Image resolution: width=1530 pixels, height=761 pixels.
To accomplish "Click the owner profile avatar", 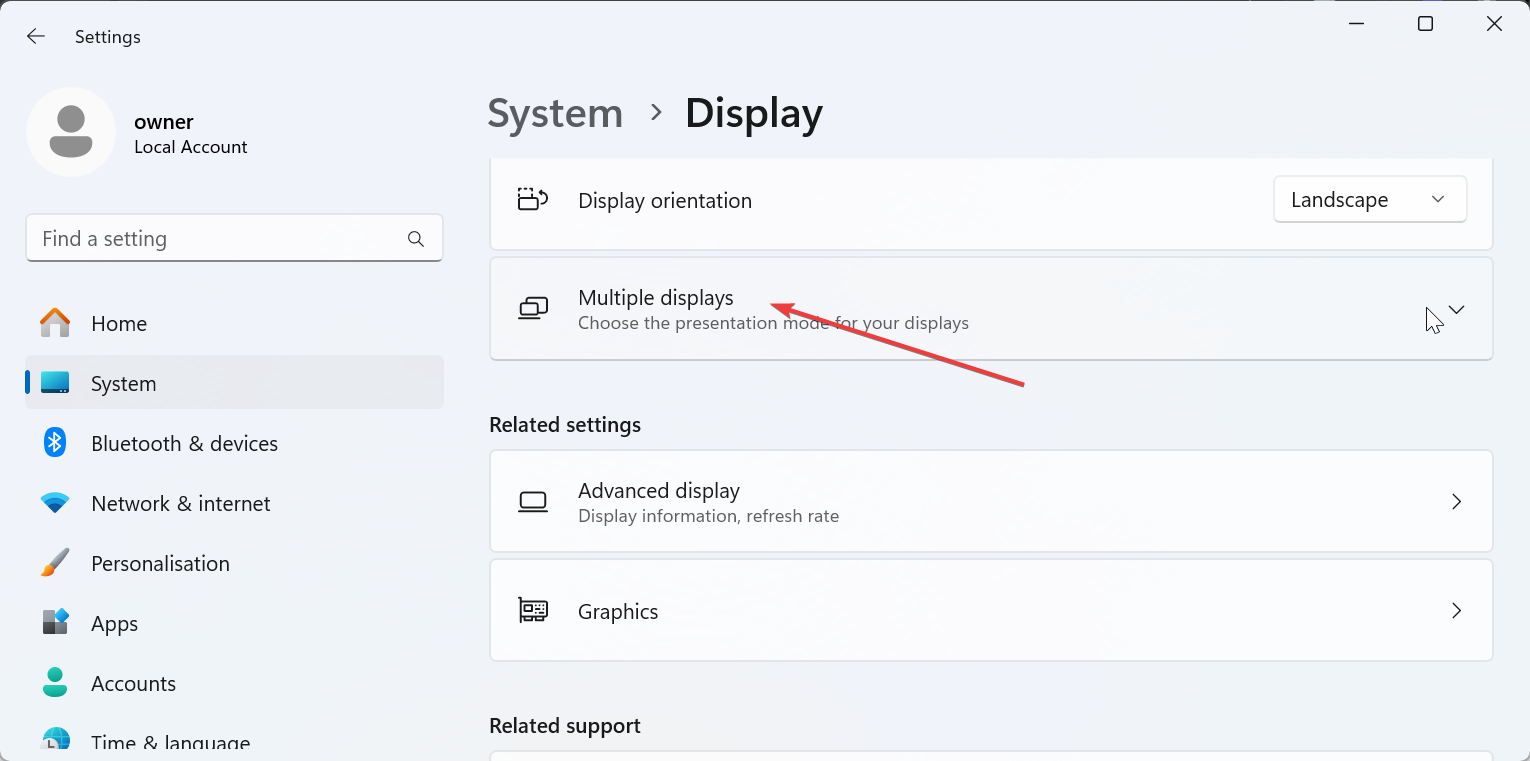I will point(71,132).
